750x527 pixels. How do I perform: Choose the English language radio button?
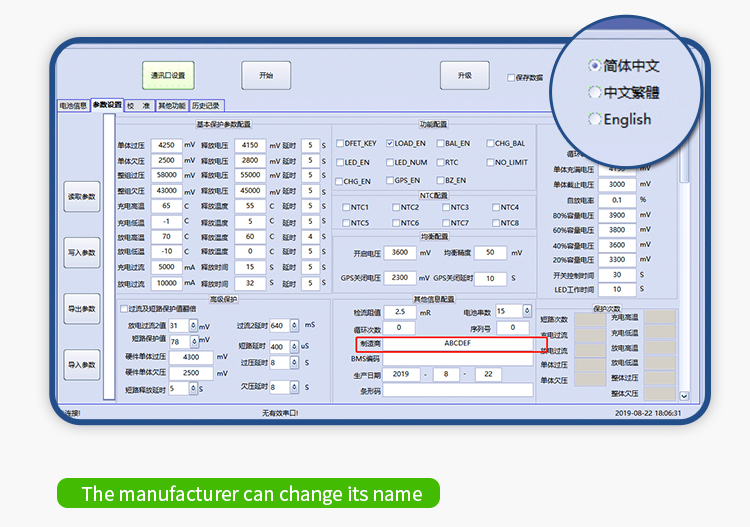click(595, 119)
